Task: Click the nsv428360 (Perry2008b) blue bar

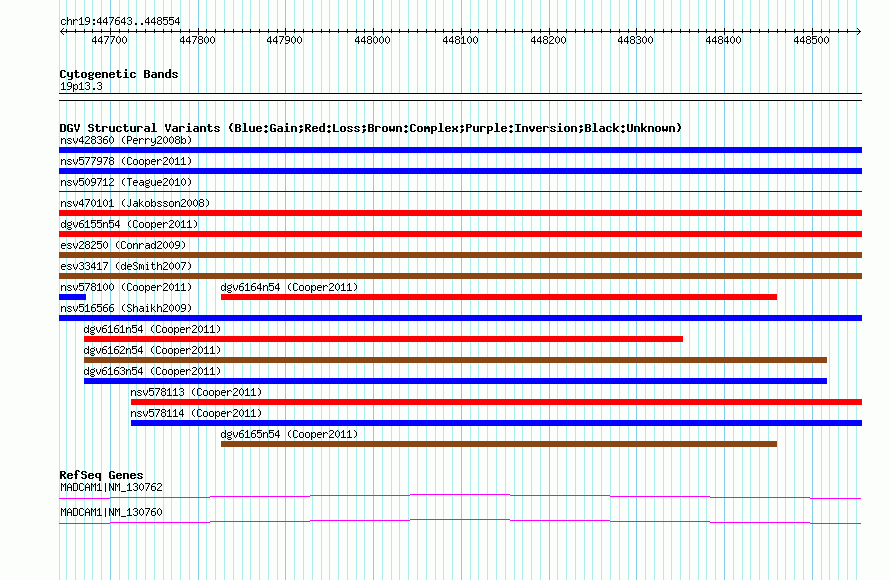Action: pos(460,150)
